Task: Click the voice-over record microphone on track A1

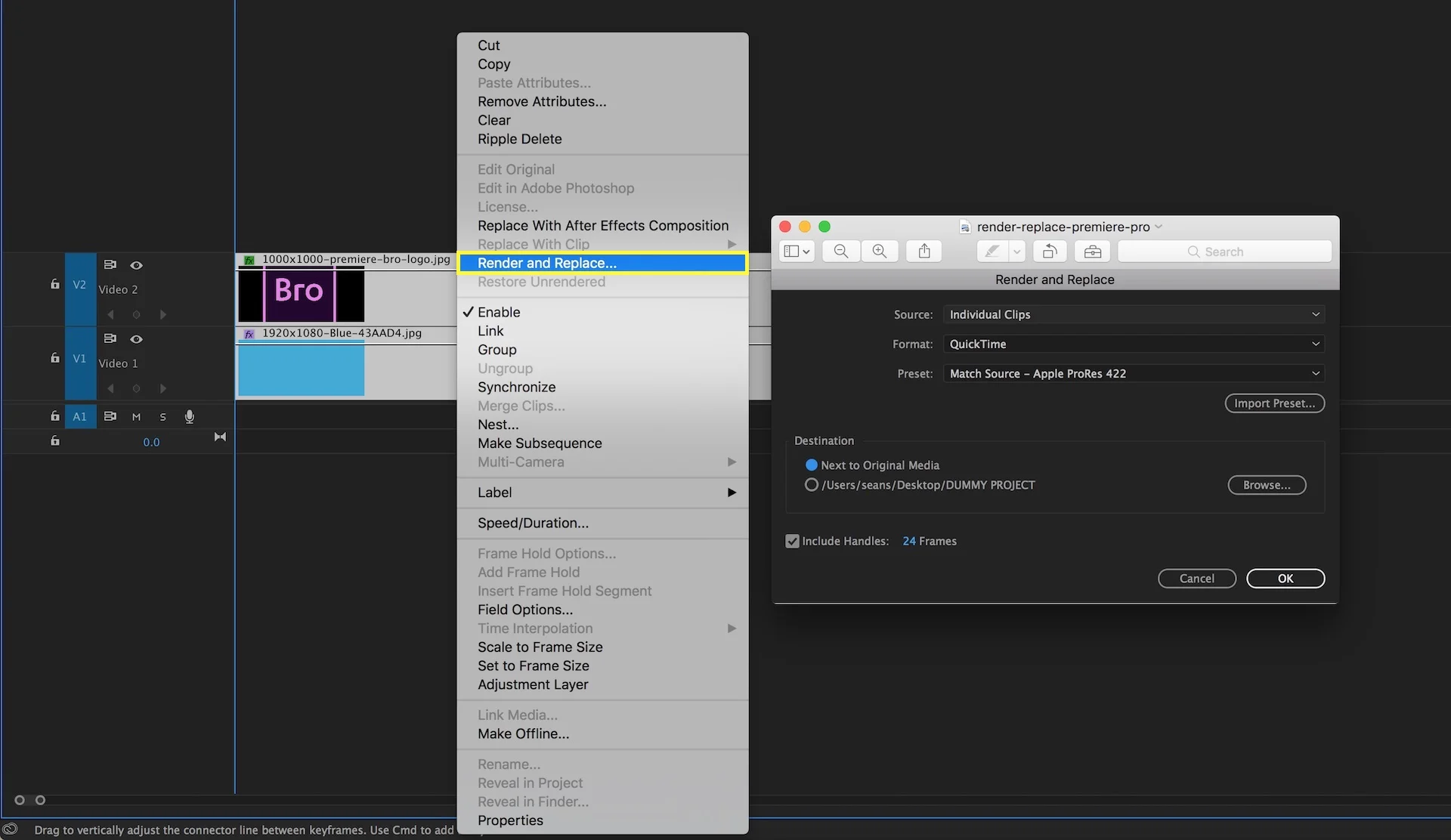Action: point(190,416)
